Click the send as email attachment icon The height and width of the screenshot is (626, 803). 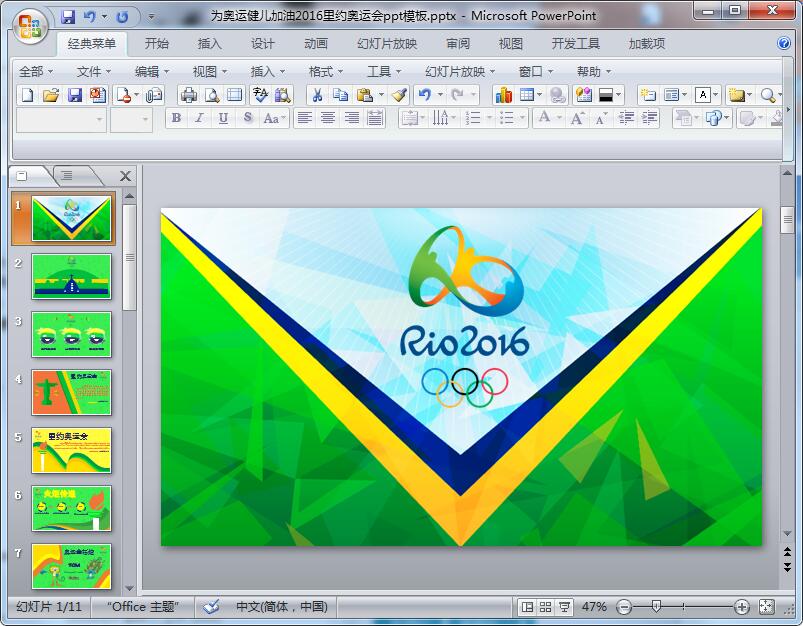coord(154,95)
